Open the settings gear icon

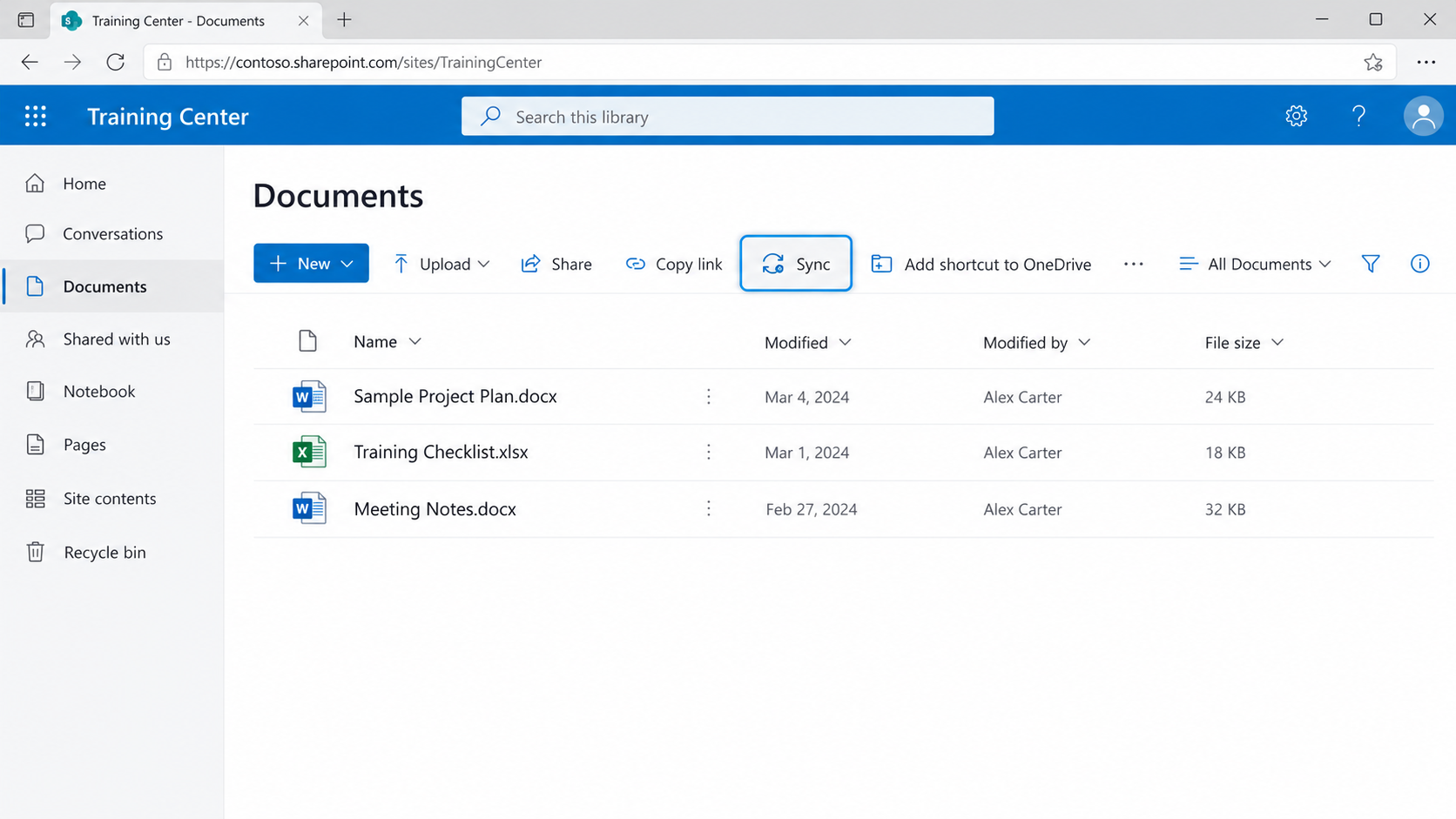[x=1296, y=116]
